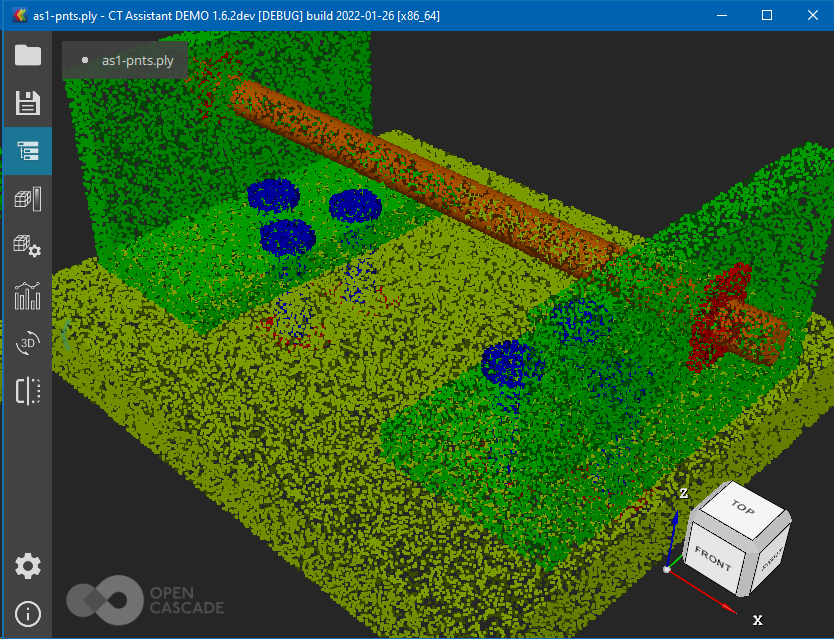The height and width of the screenshot is (639, 834).
Task: Maximize the CT Assistant window
Action: pos(767,16)
